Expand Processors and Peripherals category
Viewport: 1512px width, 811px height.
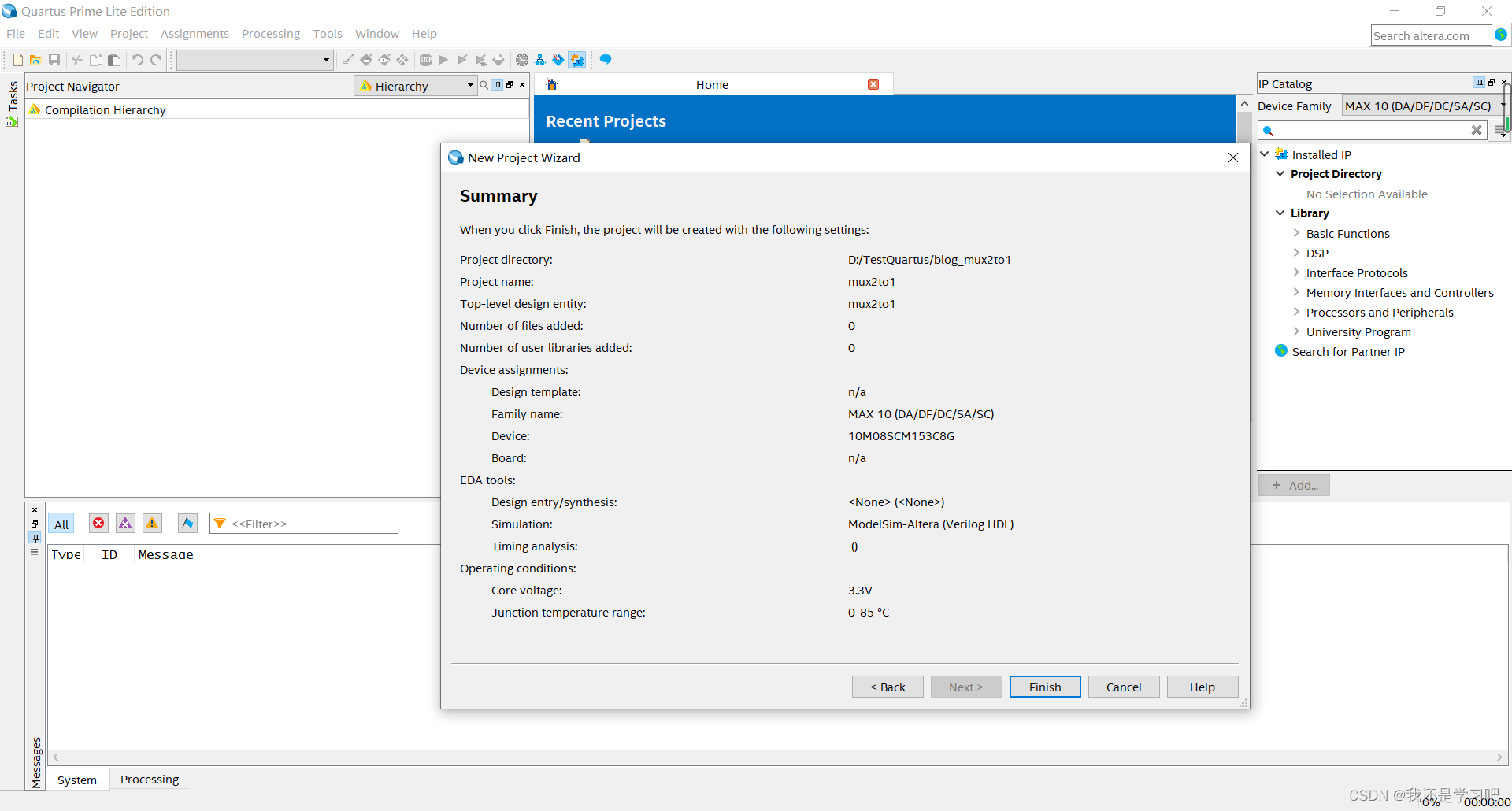tap(1296, 312)
